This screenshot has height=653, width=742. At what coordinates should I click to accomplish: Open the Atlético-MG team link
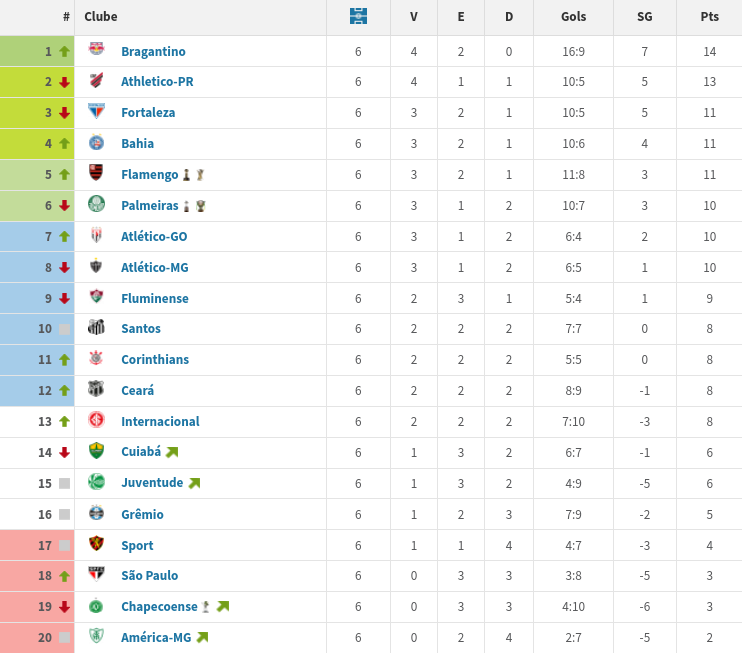point(155,268)
